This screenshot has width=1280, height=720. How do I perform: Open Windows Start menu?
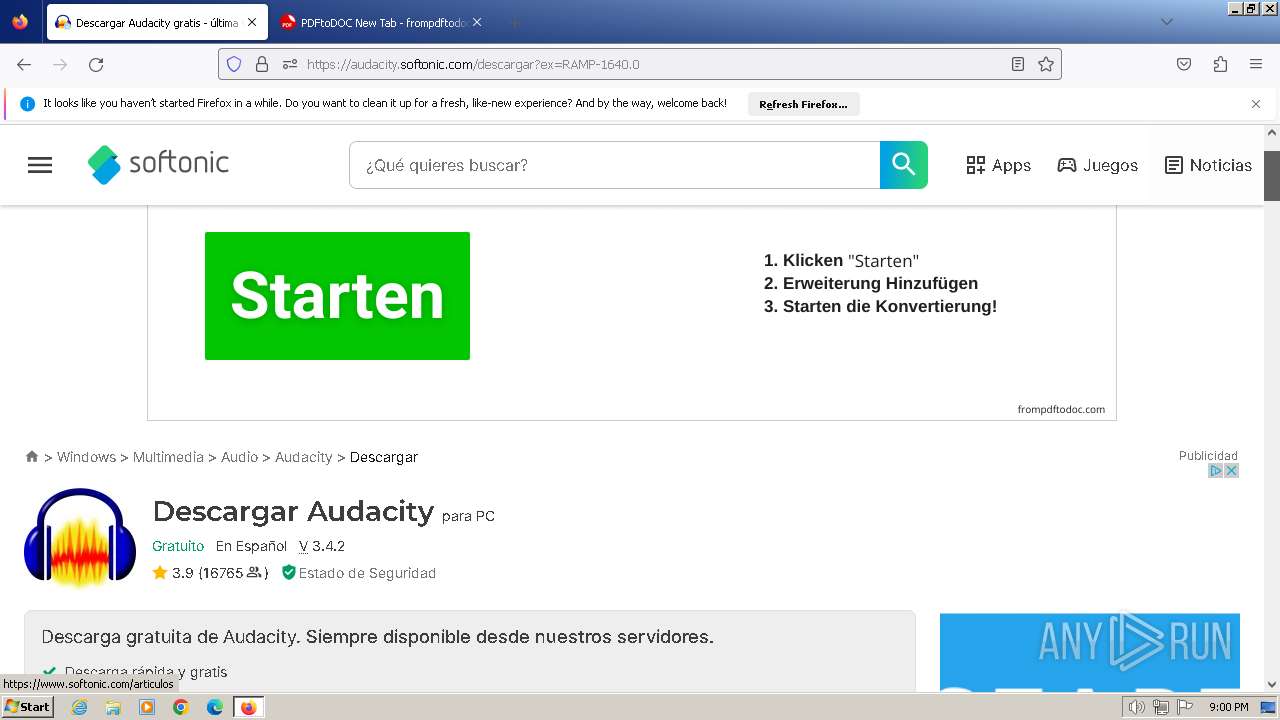click(x=27, y=706)
